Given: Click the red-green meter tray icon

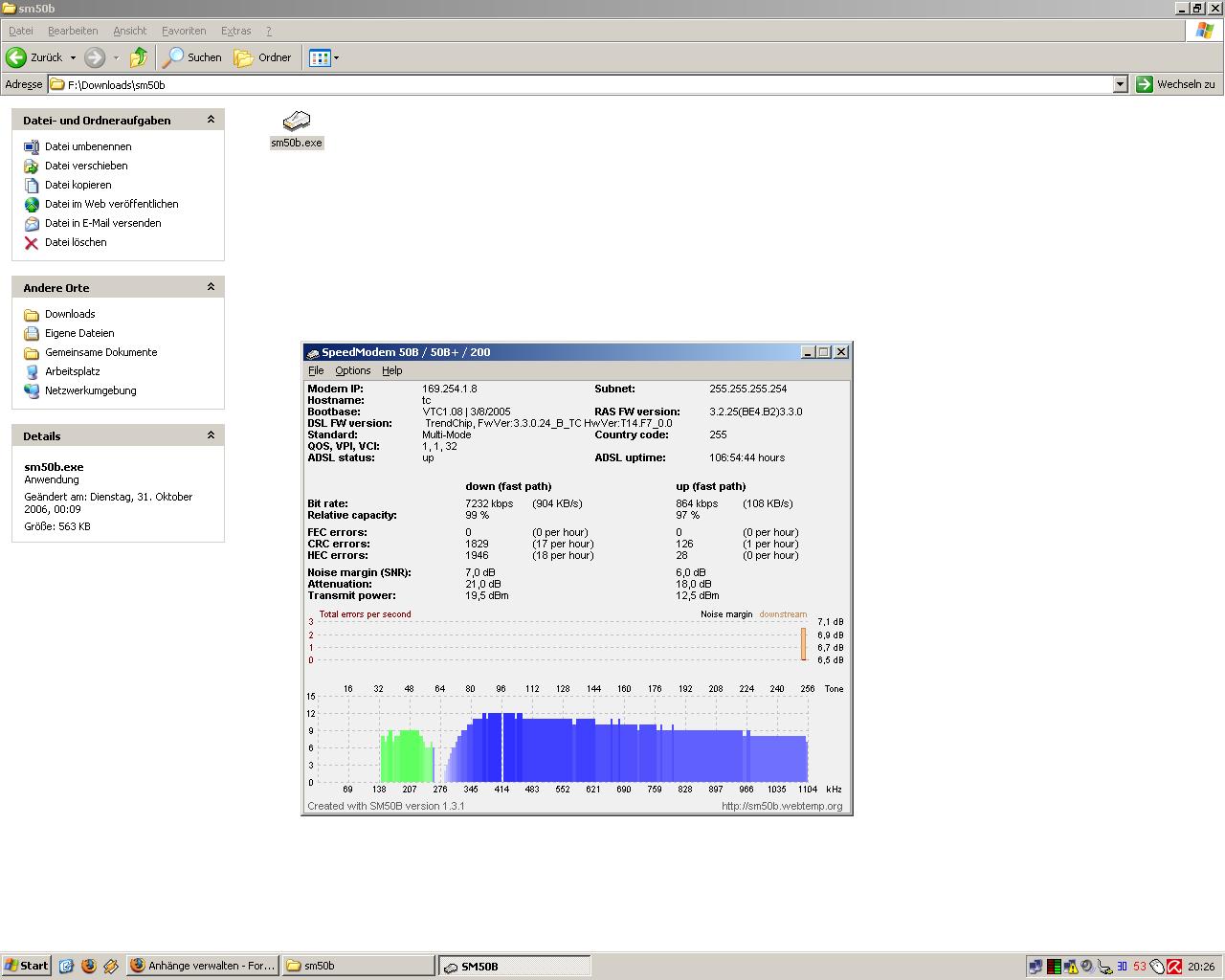Looking at the screenshot, I should point(1053,967).
